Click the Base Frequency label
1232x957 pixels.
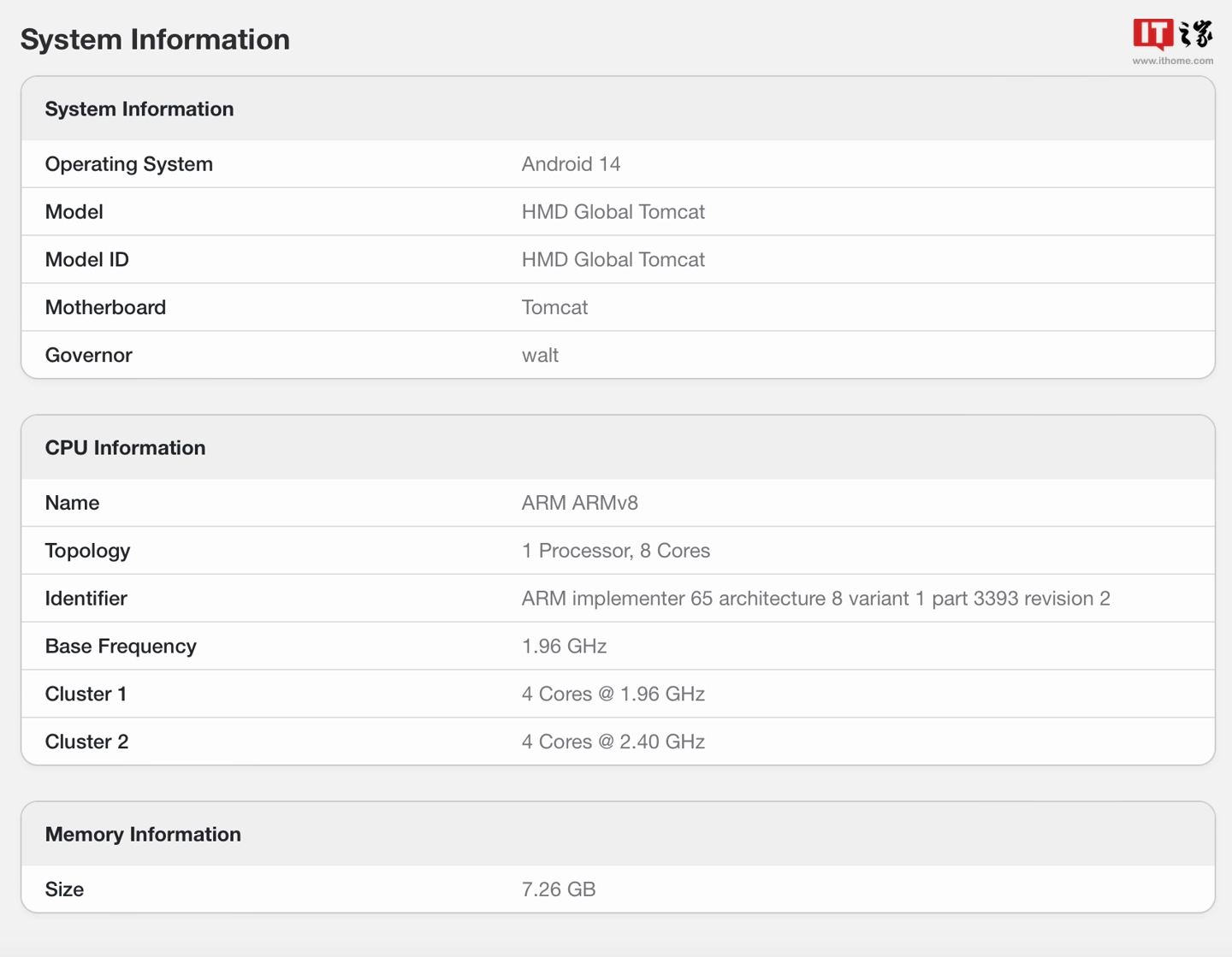point(121,647)
